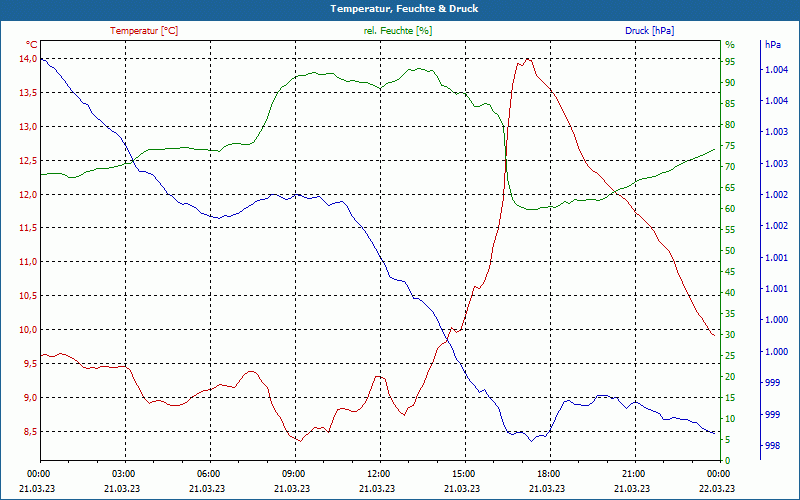
Task: Select the green 'rel. Feuchte [%]' legend label
Action: tap(398, 31)
